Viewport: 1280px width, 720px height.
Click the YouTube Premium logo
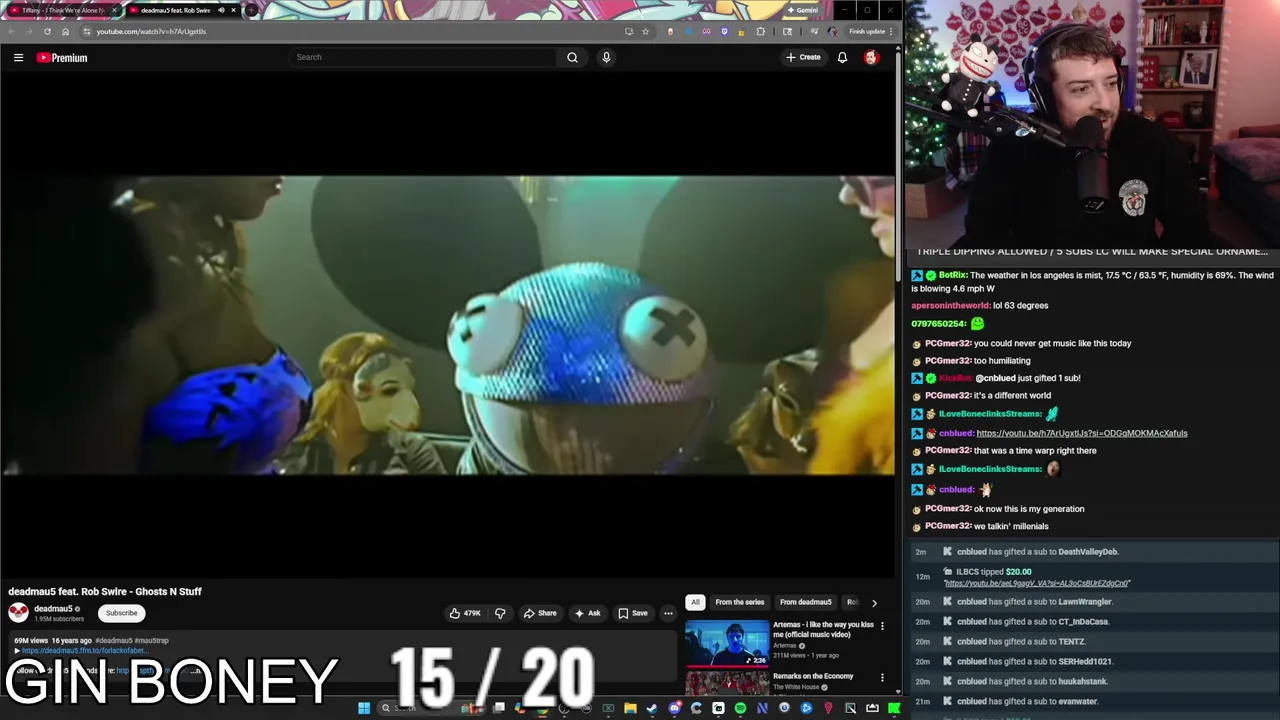62,58
